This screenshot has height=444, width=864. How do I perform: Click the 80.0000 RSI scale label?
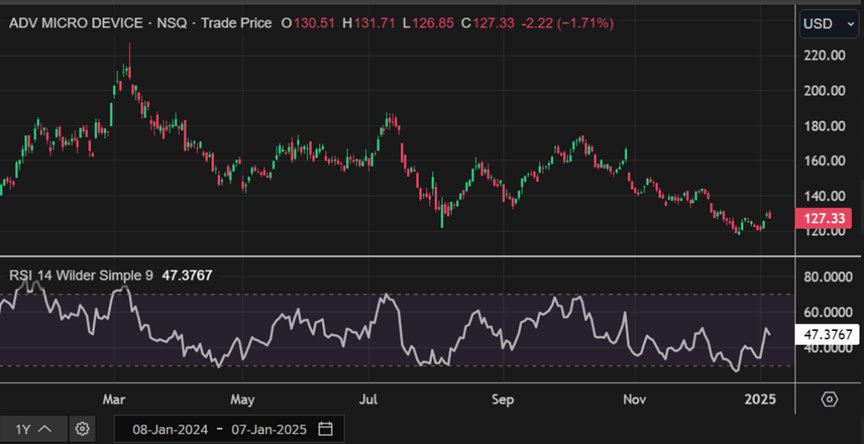828,277
